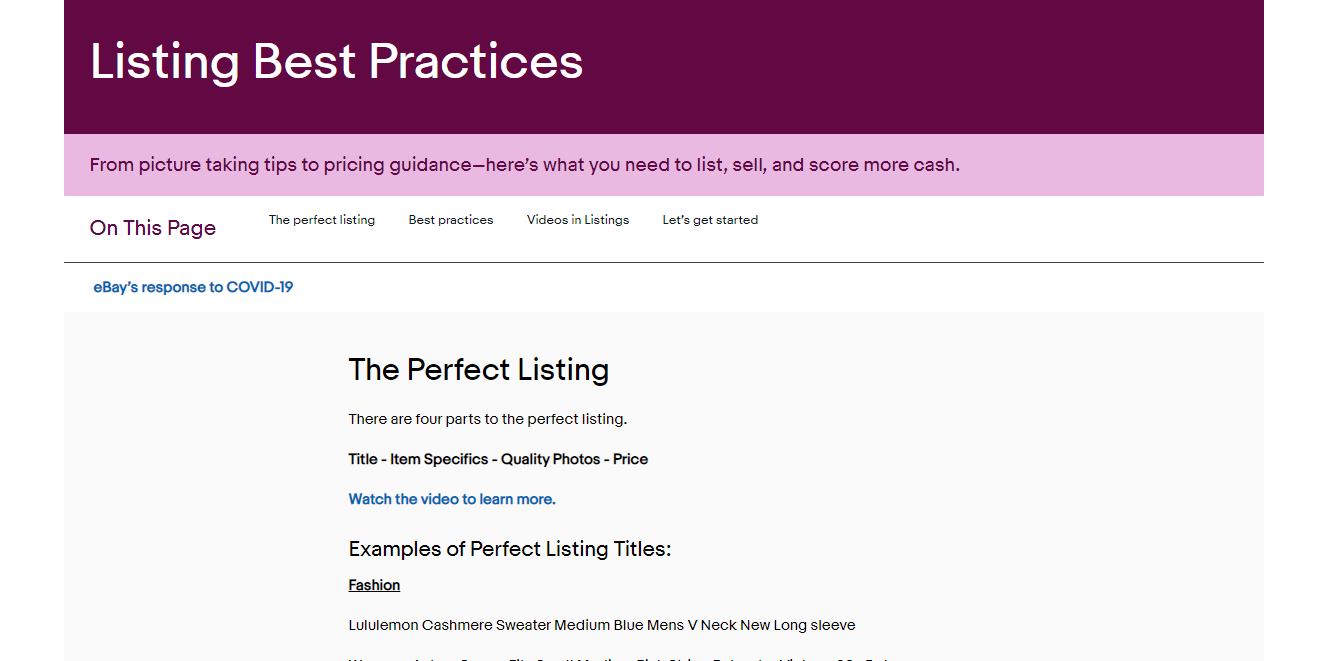The image size is (1327, 661).
Task: Click 'Examples of Perfect Listing Titles' subheading
Action: (510, 549)
